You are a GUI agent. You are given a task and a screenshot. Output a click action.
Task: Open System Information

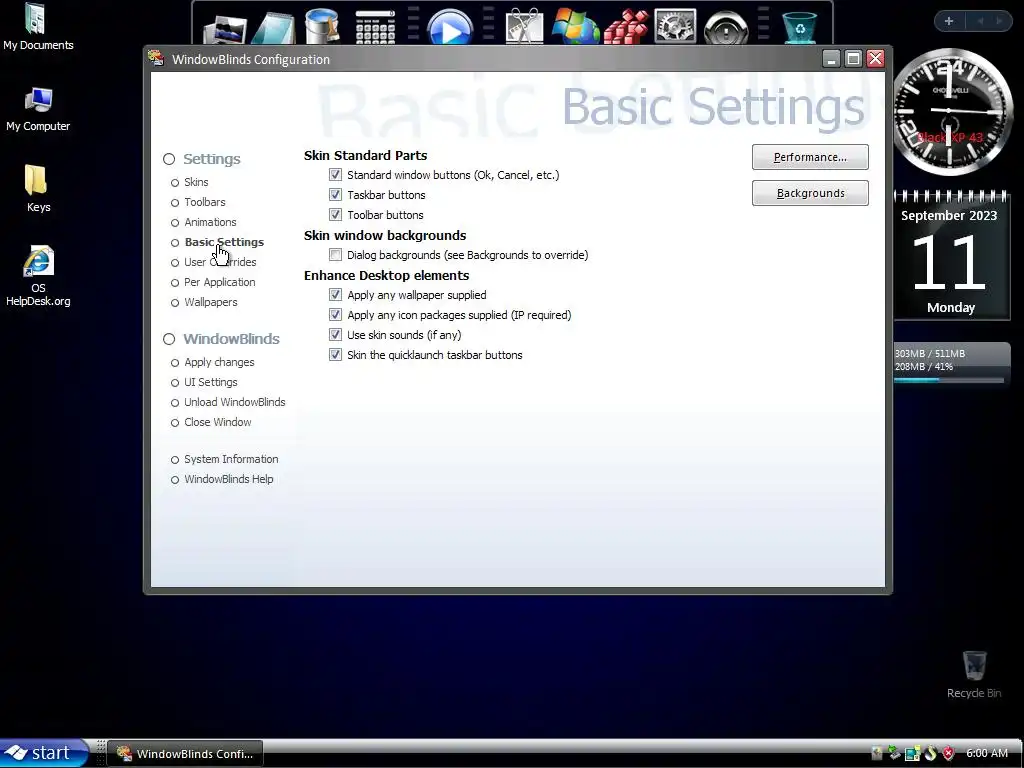point(231,459)
